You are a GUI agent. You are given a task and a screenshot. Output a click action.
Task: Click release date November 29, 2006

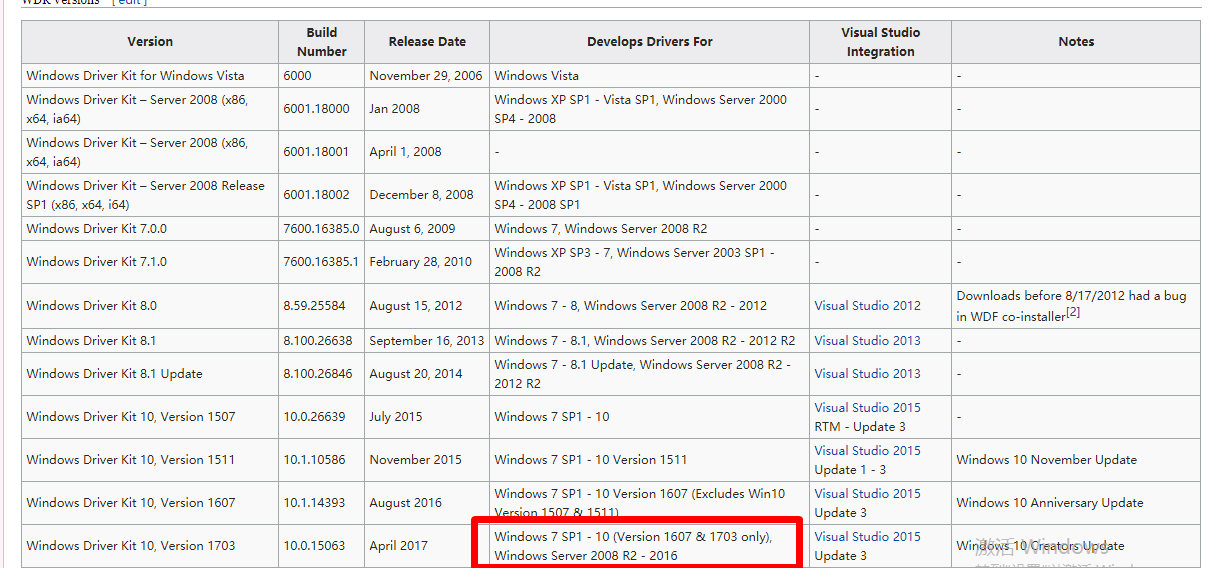click(x=426, y=76)
